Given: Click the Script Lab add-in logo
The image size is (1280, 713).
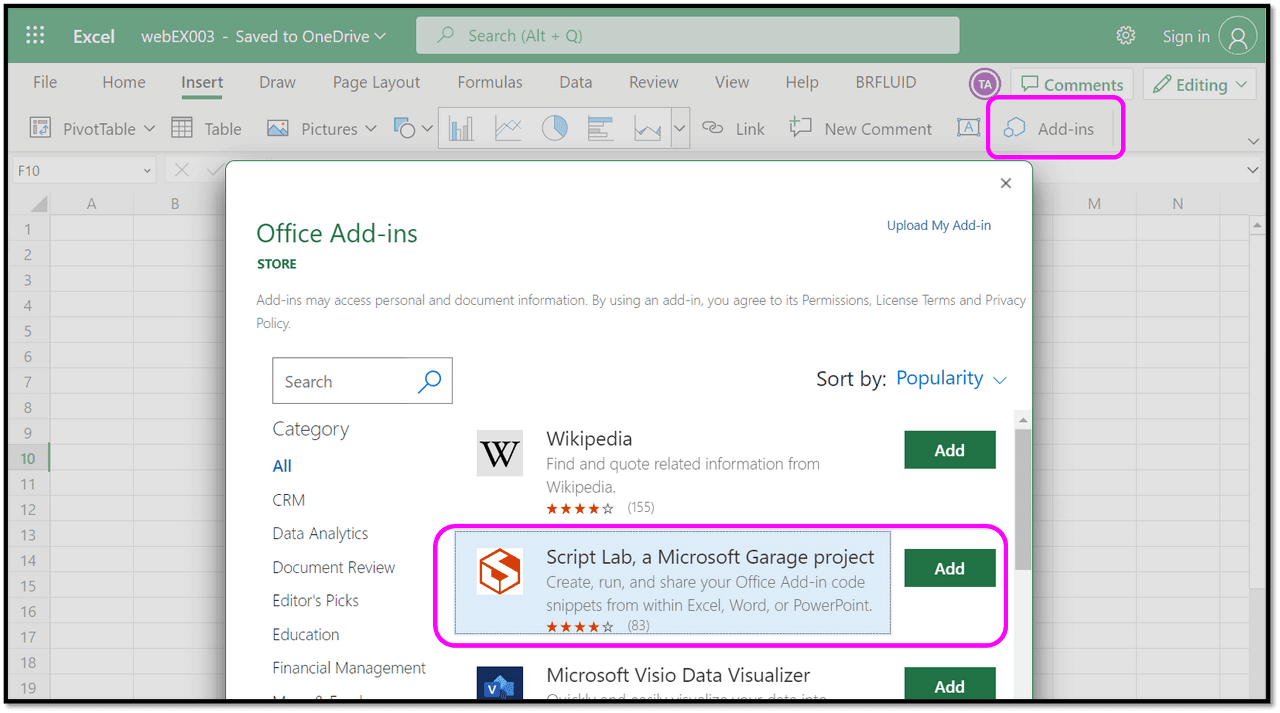Looking at the screenshot, I should tap(499, 571).
